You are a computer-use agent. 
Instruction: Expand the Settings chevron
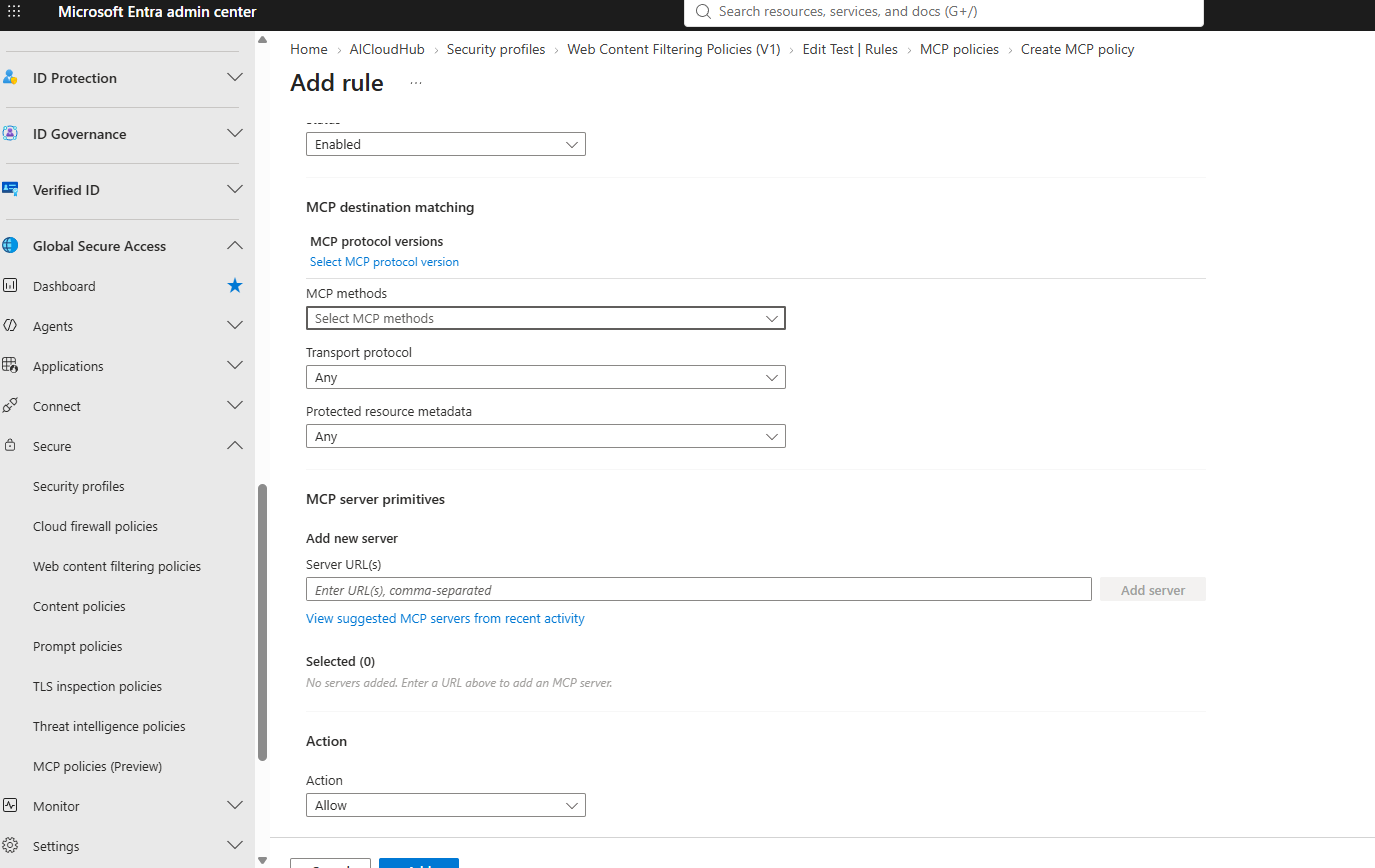(x=235, y=846)
